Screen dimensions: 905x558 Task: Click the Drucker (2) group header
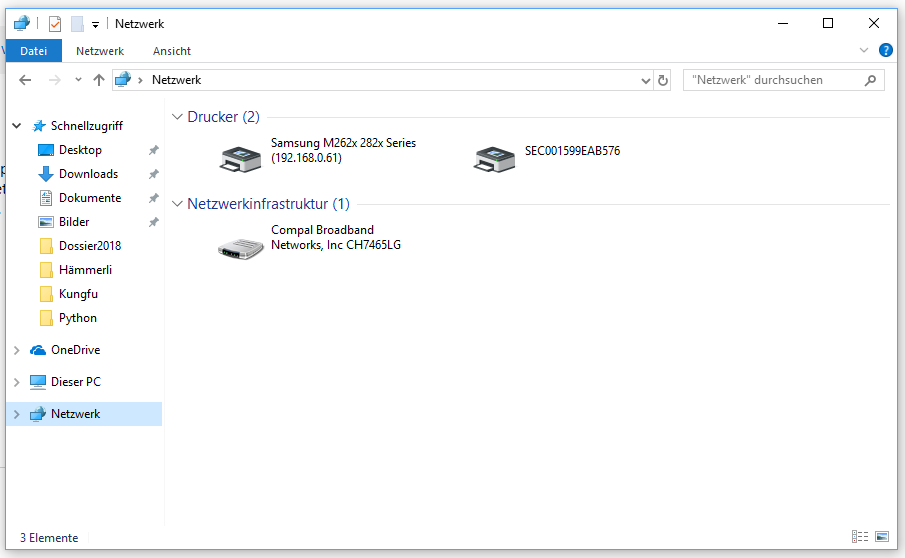(223, 117)
